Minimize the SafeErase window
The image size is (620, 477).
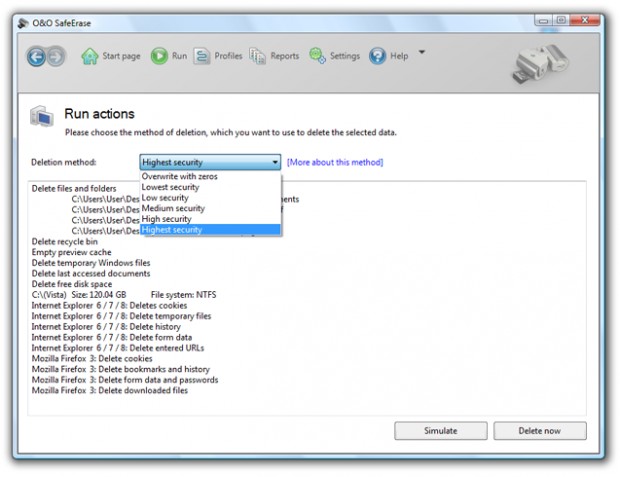pyautogui.click(x=544, y=21)
